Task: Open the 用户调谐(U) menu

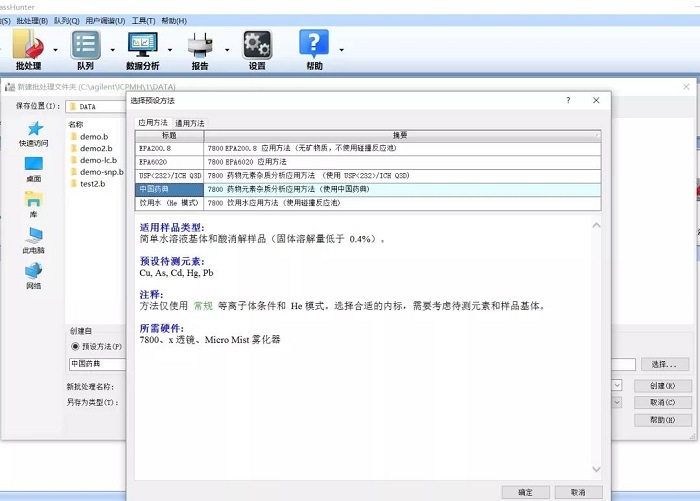Action: click(105, 20)
